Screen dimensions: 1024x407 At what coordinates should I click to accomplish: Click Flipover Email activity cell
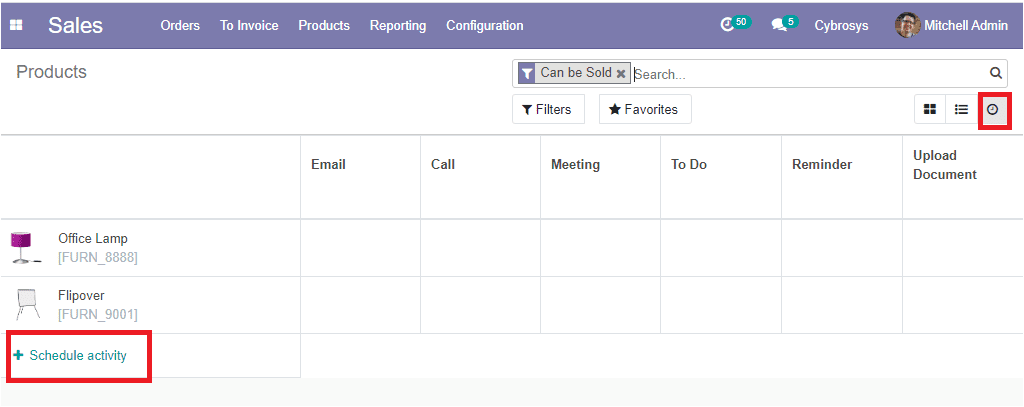point(360,305)
